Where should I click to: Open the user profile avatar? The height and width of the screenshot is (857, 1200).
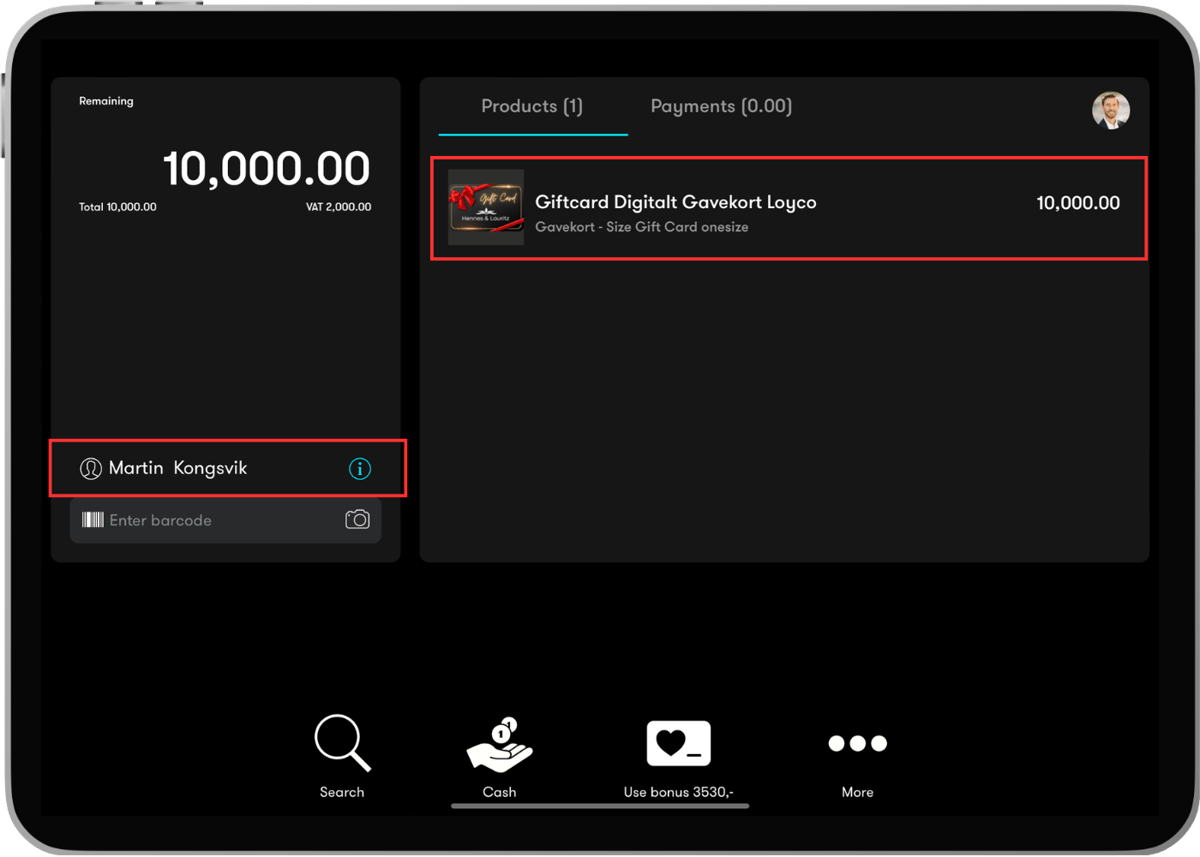point(1111,110)
